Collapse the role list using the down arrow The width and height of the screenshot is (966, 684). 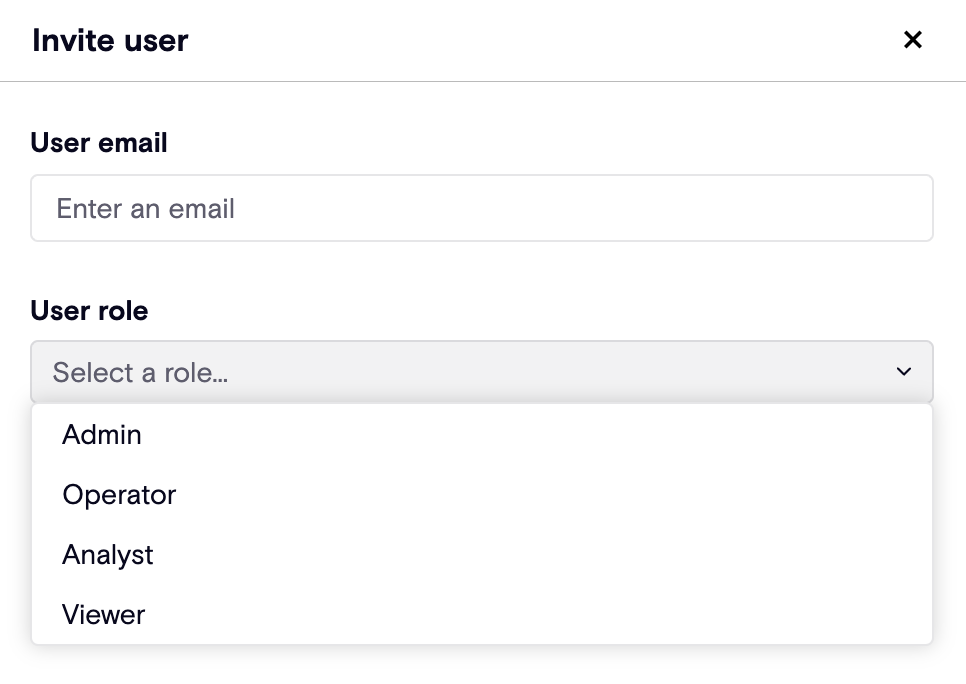point(904,372)
